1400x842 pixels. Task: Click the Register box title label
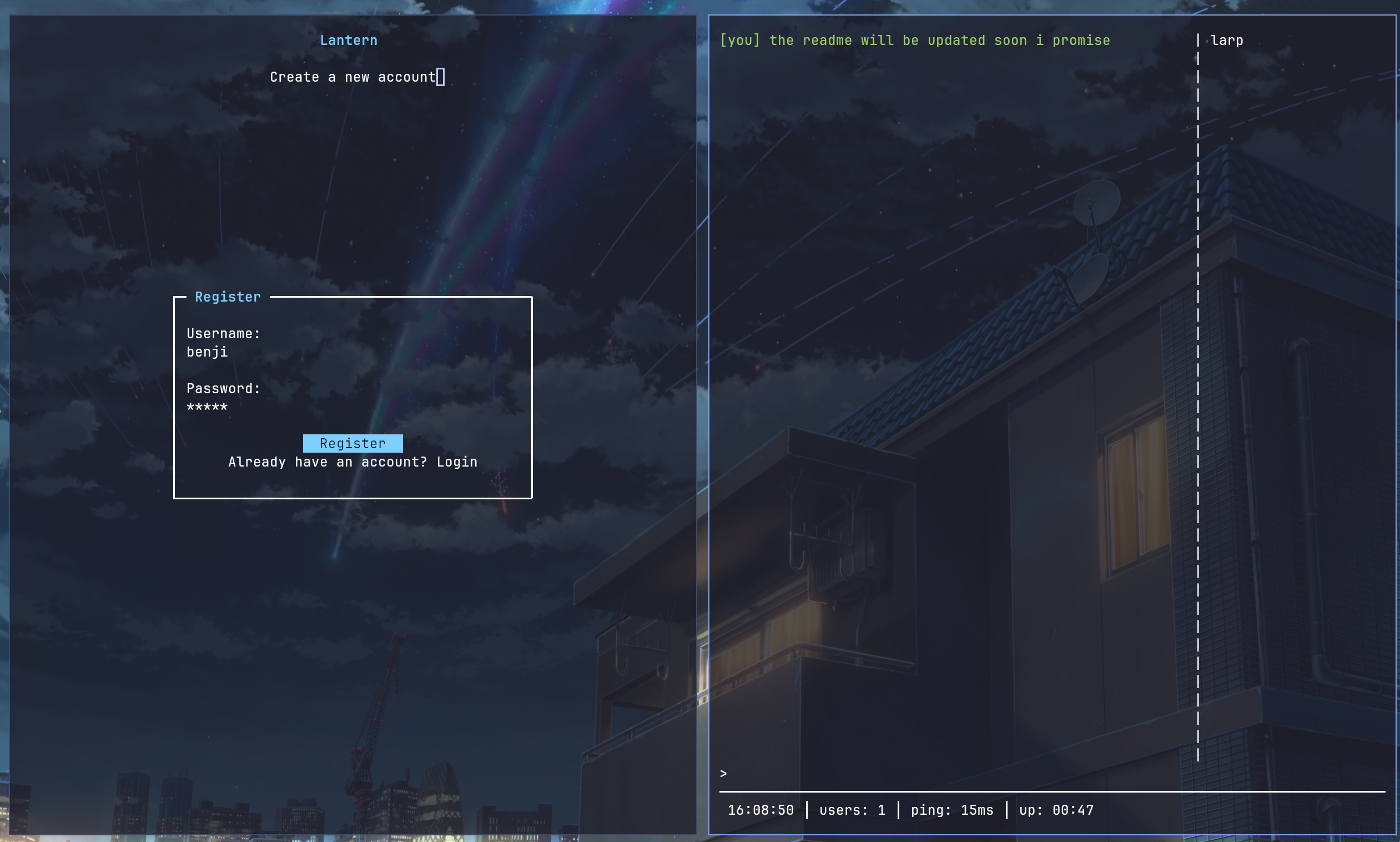[x=228, y=297]
